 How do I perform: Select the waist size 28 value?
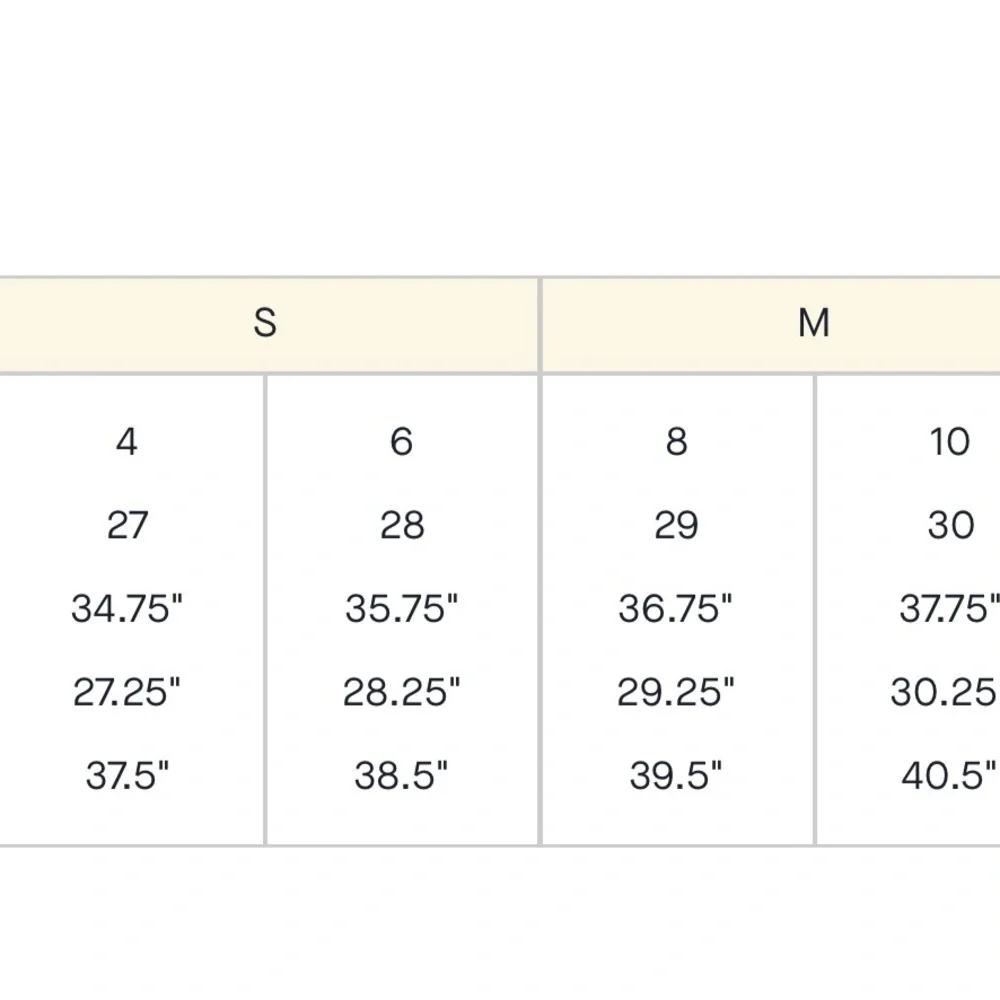tap(402, 525)
